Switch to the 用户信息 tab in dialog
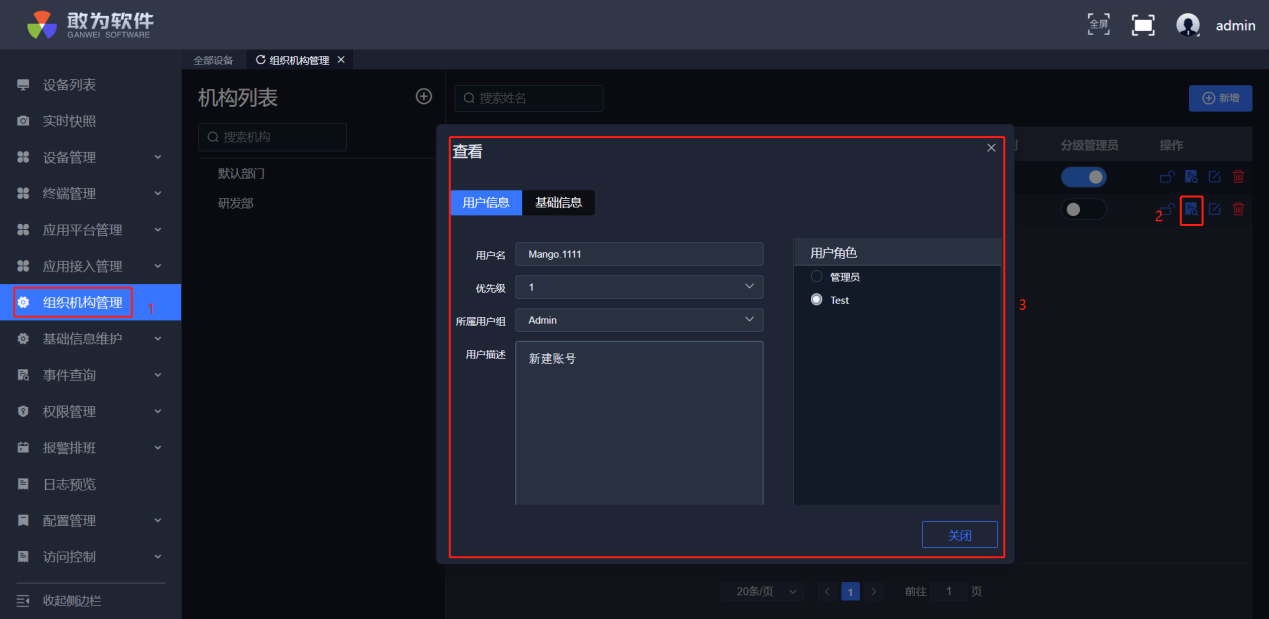The height and width of the screenshot is (619, 1269). click(x=486, y=202)
